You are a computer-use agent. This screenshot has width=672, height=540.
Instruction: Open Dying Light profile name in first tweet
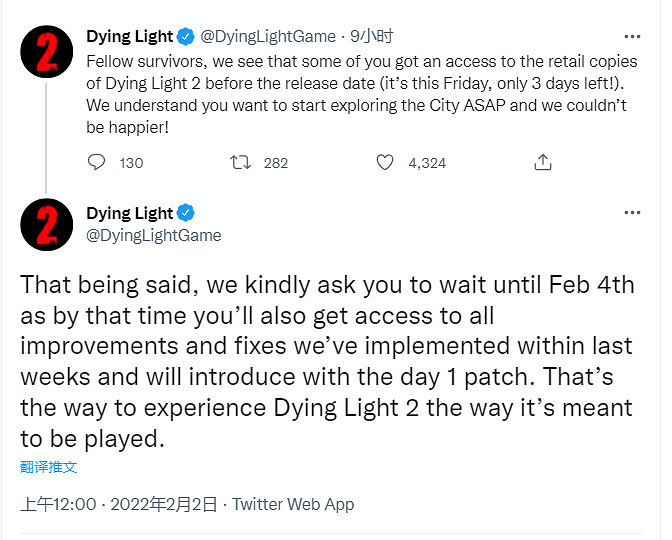[x=129, y=37]
